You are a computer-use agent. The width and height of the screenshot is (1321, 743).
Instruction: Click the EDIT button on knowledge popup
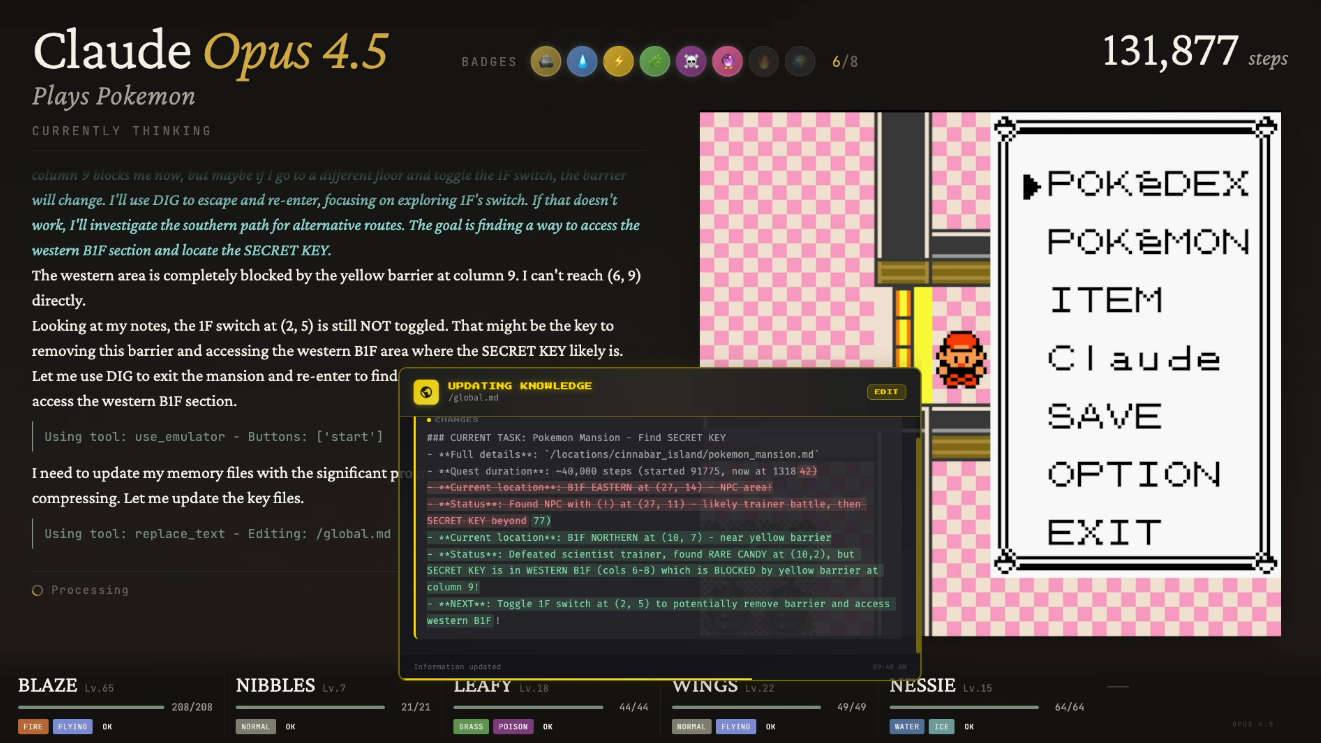click(x=886, y=392)
